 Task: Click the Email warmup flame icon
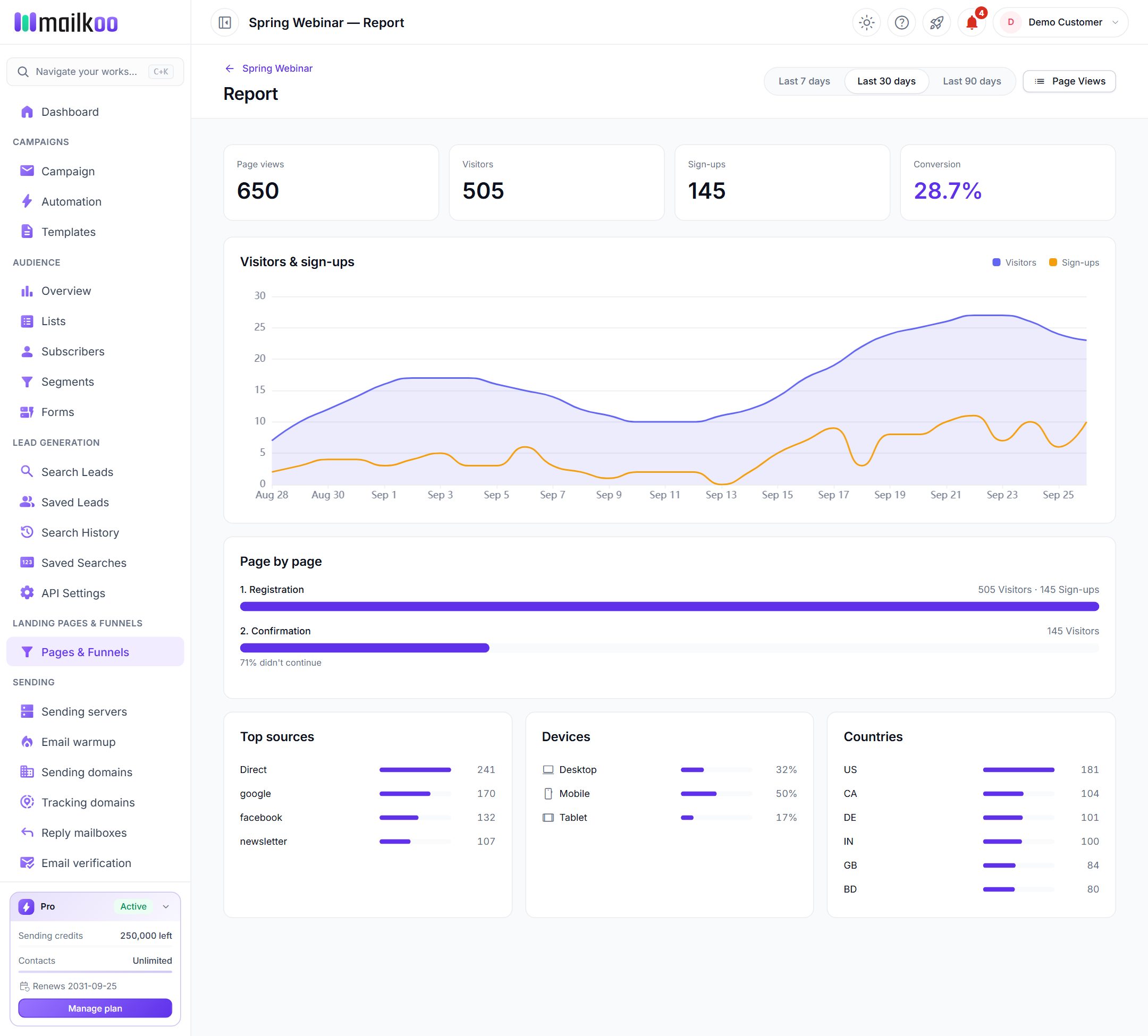pos(27,741)
